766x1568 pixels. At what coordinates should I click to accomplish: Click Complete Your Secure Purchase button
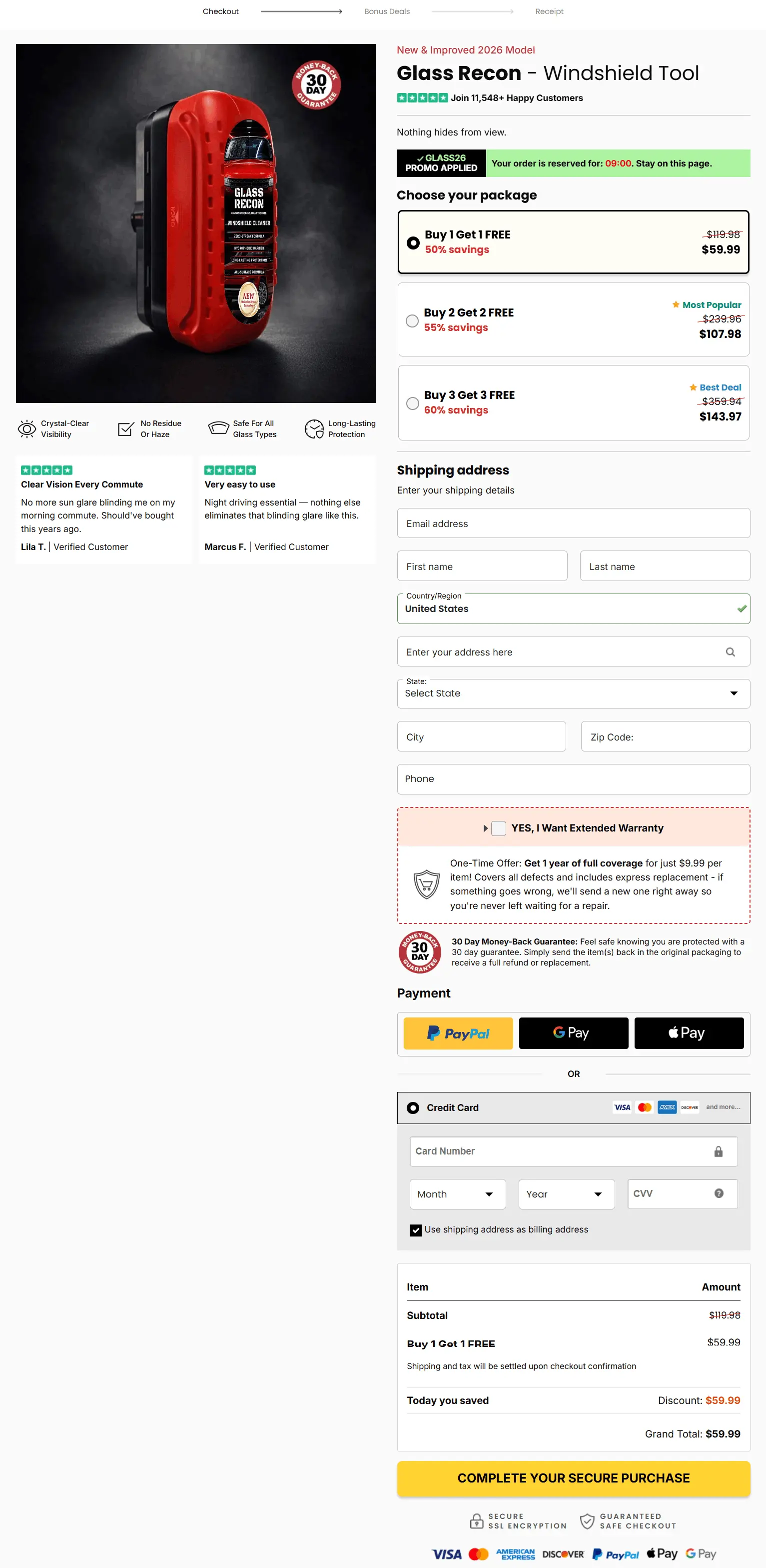pyautogui.click(x=573, y=1478)
